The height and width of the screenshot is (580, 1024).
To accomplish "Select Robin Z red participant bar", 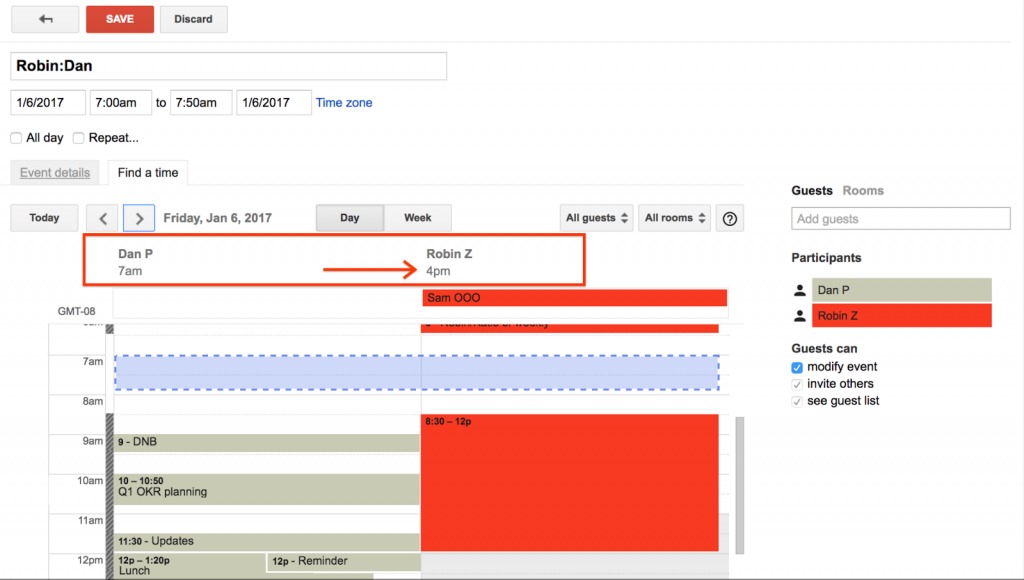I will tap(901, 315).
